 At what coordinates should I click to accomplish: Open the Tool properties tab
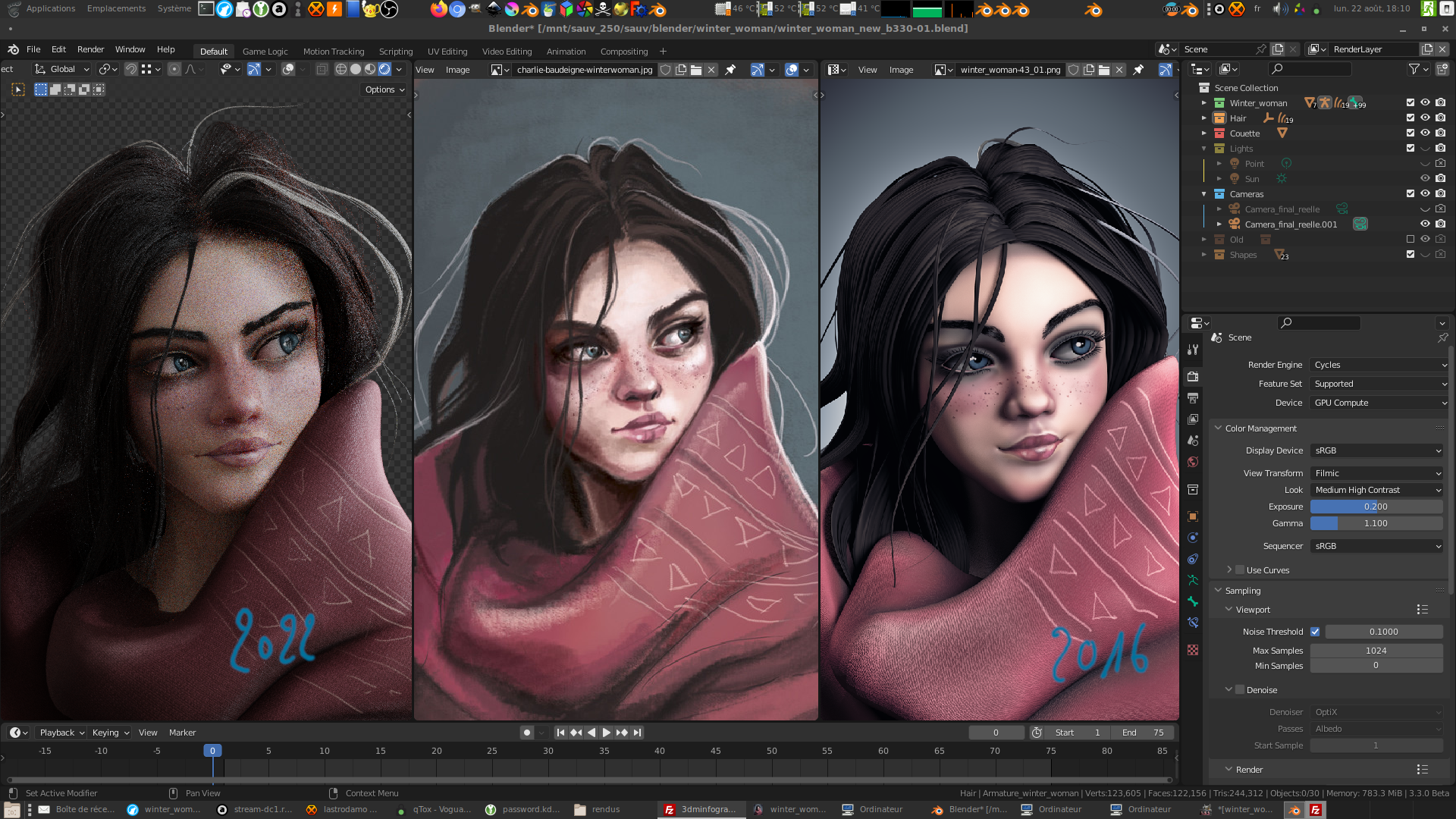pyautogui.click(x=1193, y=350)
